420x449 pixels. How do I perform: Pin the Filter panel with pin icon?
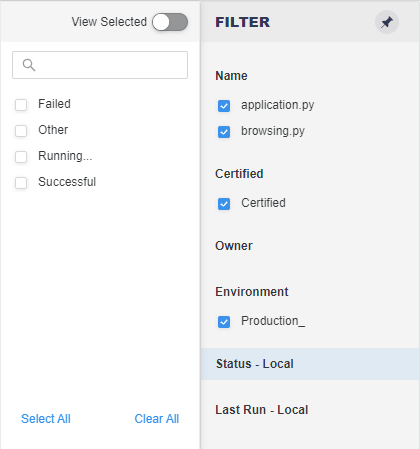387,22
